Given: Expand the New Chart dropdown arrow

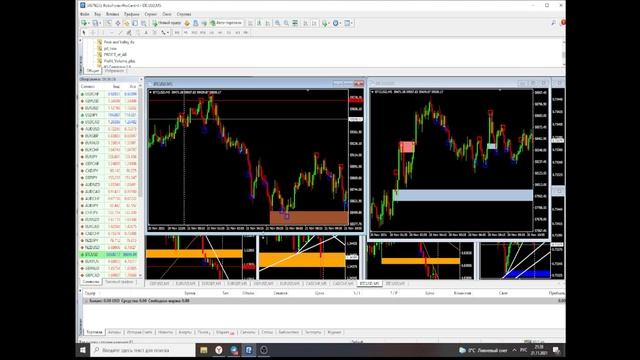Looking at the screenshot, I should pyautogui.click(x=89, y=23).
